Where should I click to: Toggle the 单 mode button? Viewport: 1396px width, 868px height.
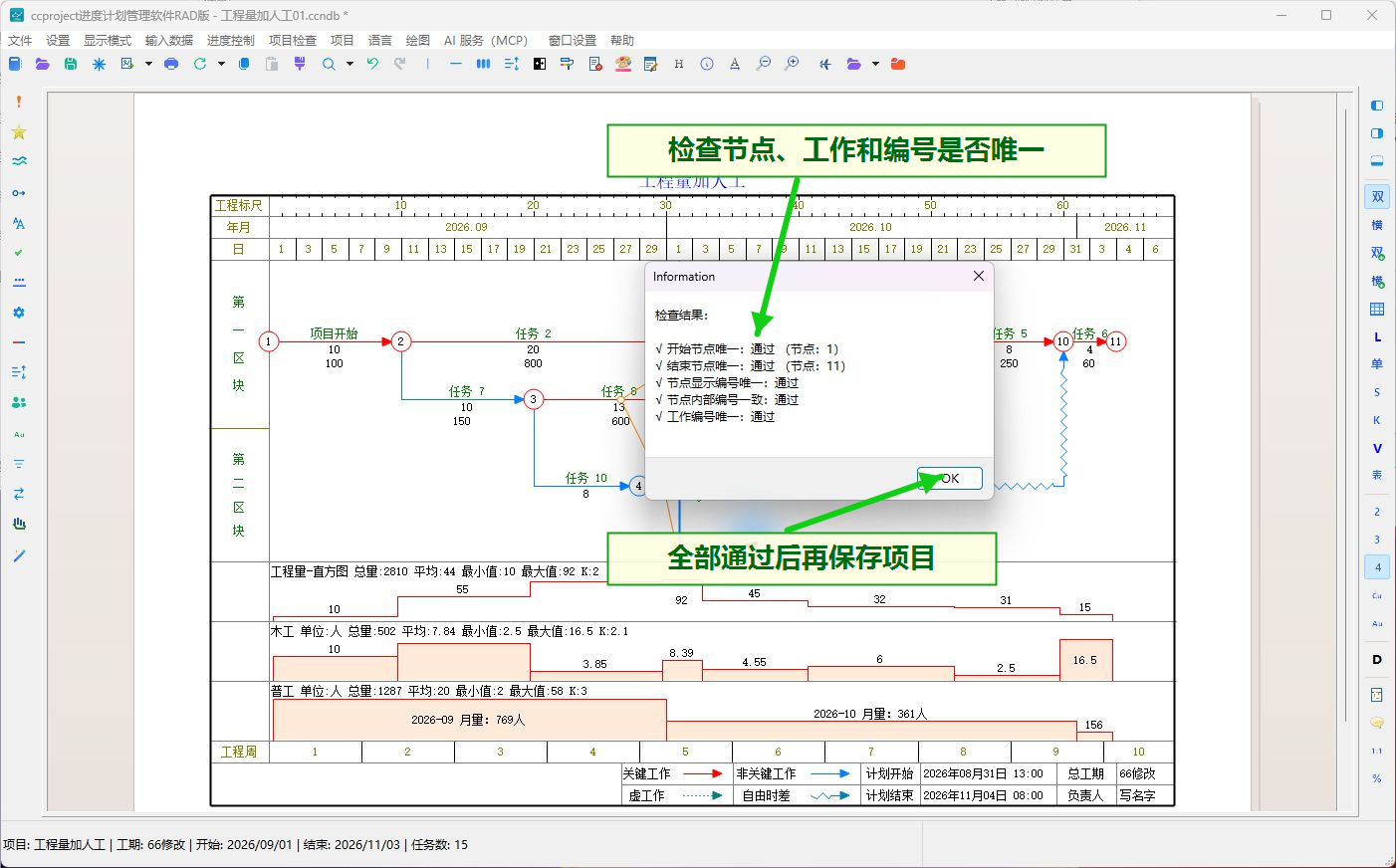tap(1377, 363)
